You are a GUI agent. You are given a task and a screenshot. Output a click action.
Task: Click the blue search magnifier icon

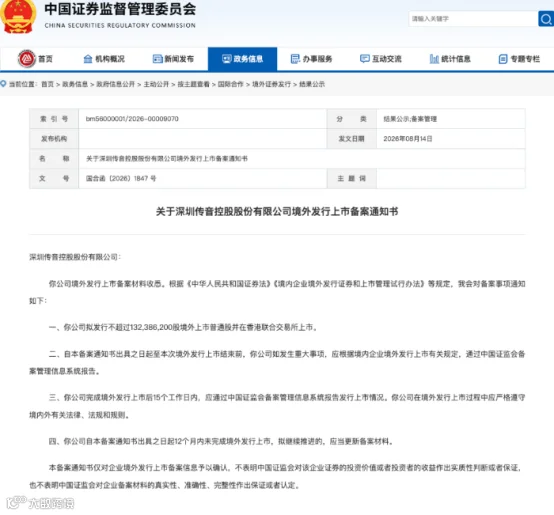[546, 19]
